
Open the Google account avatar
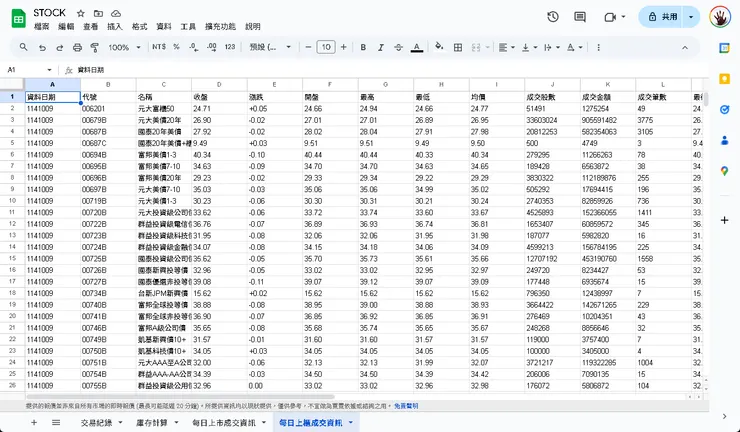pos(720,17)
